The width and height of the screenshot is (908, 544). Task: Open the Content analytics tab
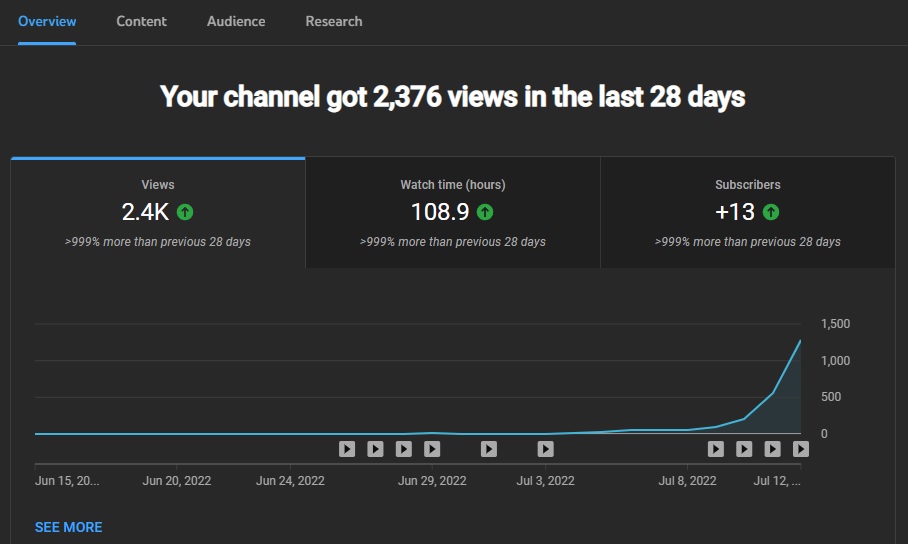(141, 21)
